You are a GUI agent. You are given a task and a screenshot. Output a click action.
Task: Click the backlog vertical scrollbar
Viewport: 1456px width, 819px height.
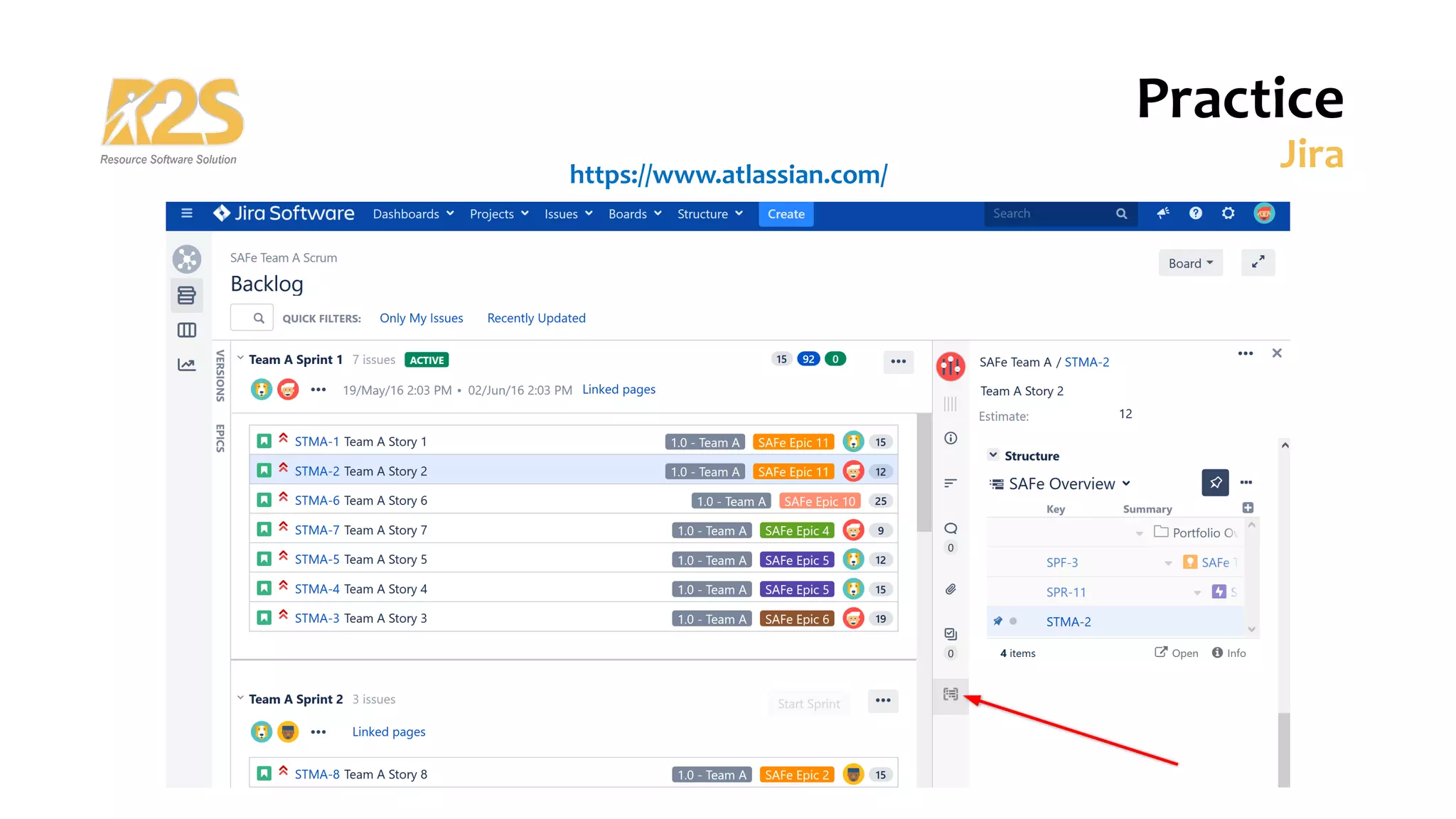(x=924, y=472)
